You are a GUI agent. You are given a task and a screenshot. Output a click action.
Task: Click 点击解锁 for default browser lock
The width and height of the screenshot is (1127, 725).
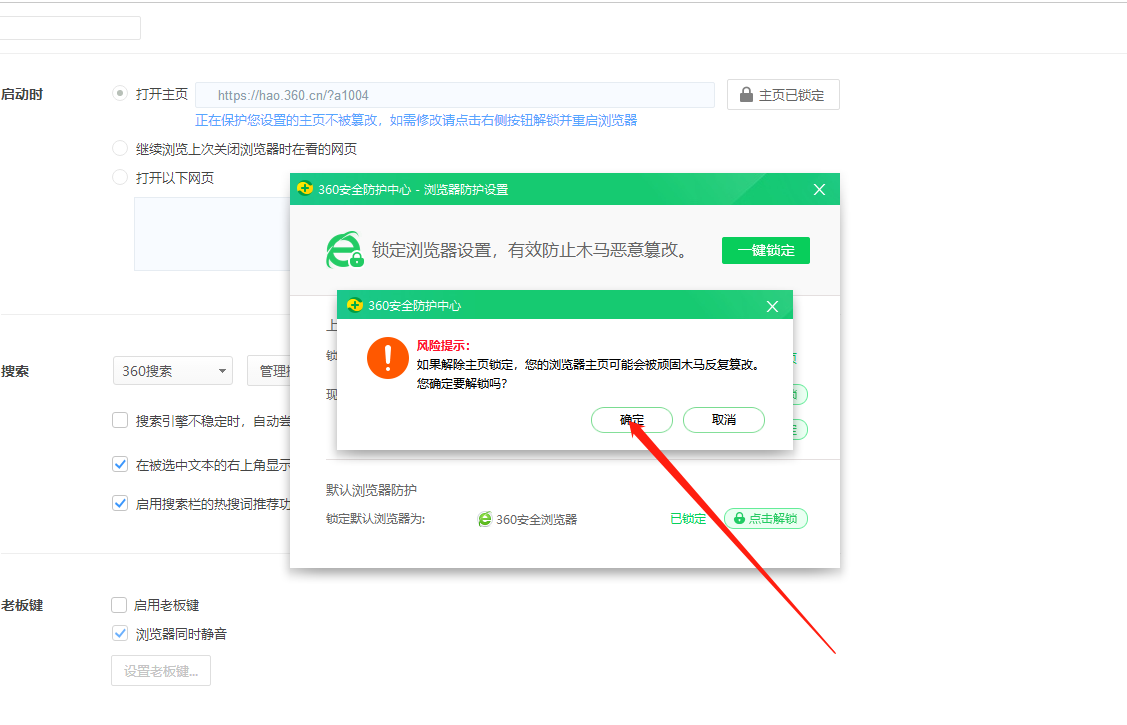pos(765,519)
